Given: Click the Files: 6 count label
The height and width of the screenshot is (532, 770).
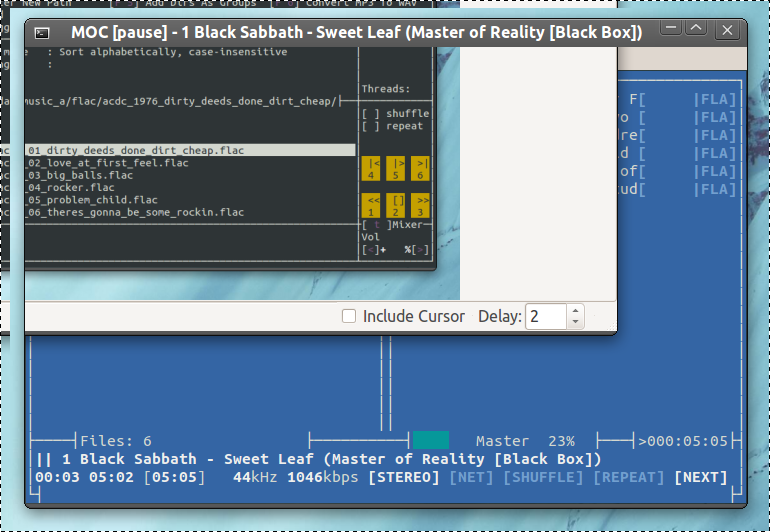Looking at the screenshot, I should [x=116, y=441].
